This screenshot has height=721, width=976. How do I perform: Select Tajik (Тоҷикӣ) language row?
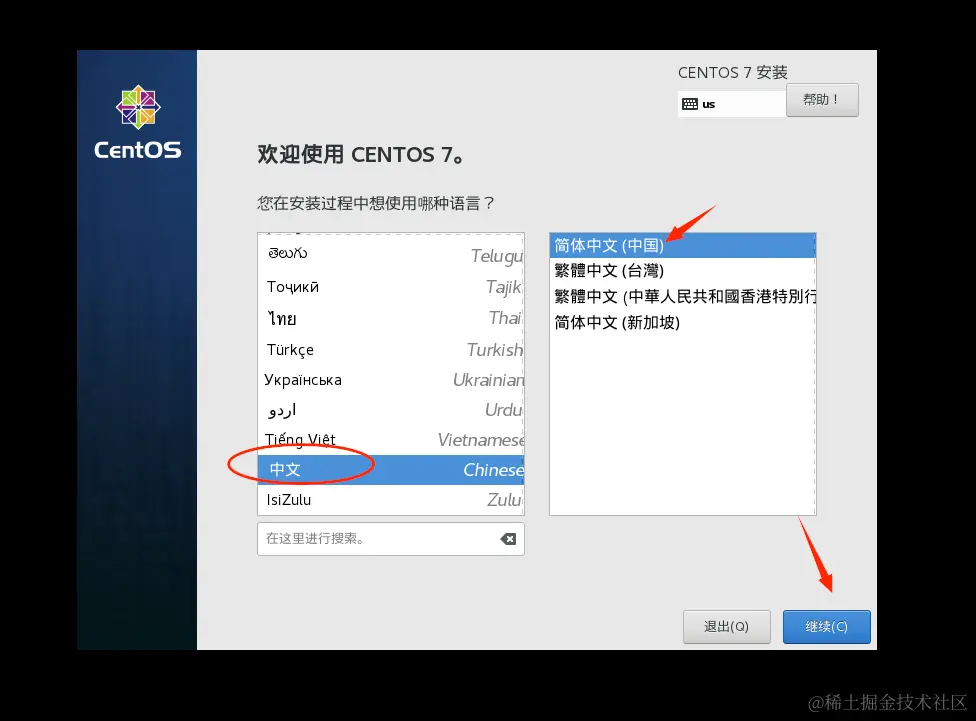pos(391,286)
